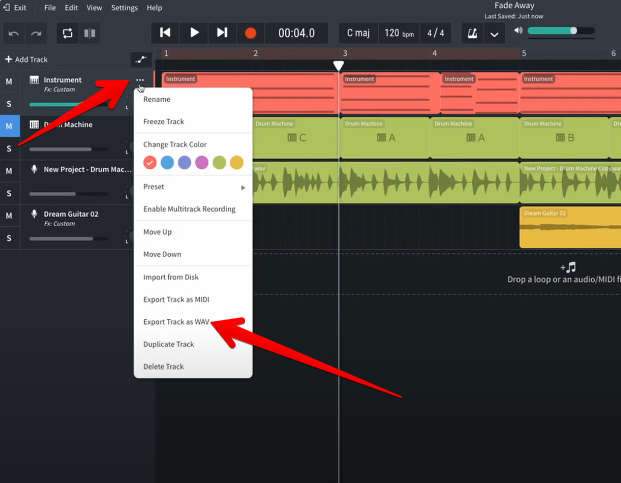621x483 pixels.
Task: Pick the pink track color
Action: tap(202, 162)
